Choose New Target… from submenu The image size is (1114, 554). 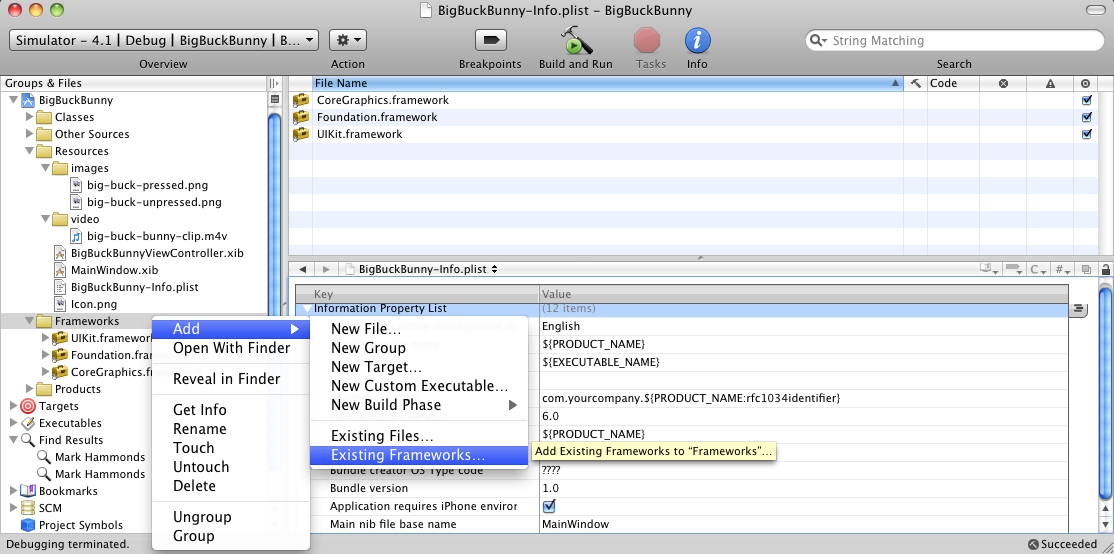click(419, 367)
